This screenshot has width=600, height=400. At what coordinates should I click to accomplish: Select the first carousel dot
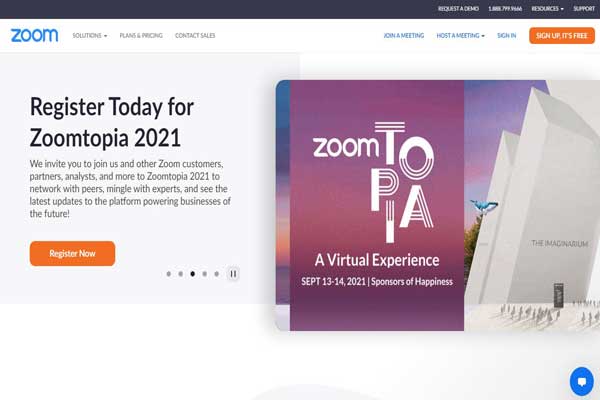(x=169, y=274)
